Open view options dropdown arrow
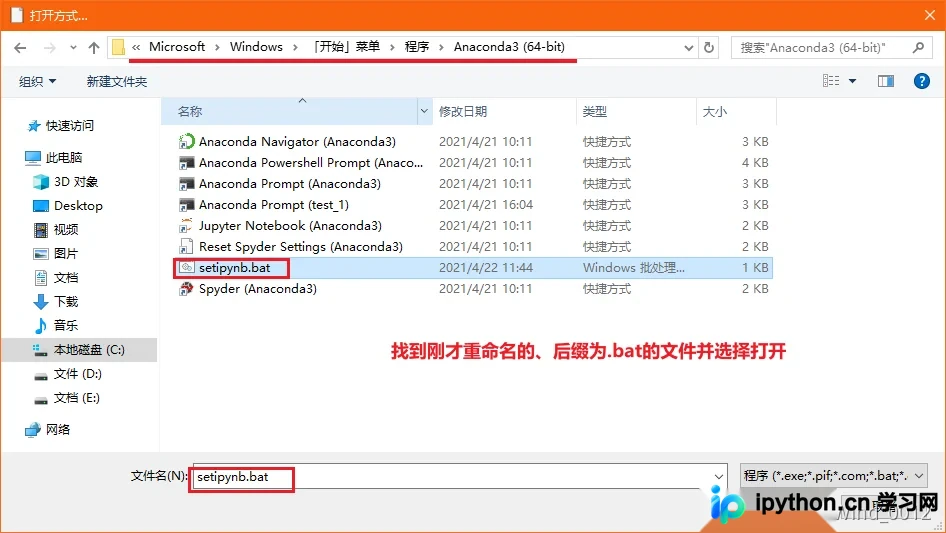The width and height of the screenshot is (946, 533). point(852,81)
